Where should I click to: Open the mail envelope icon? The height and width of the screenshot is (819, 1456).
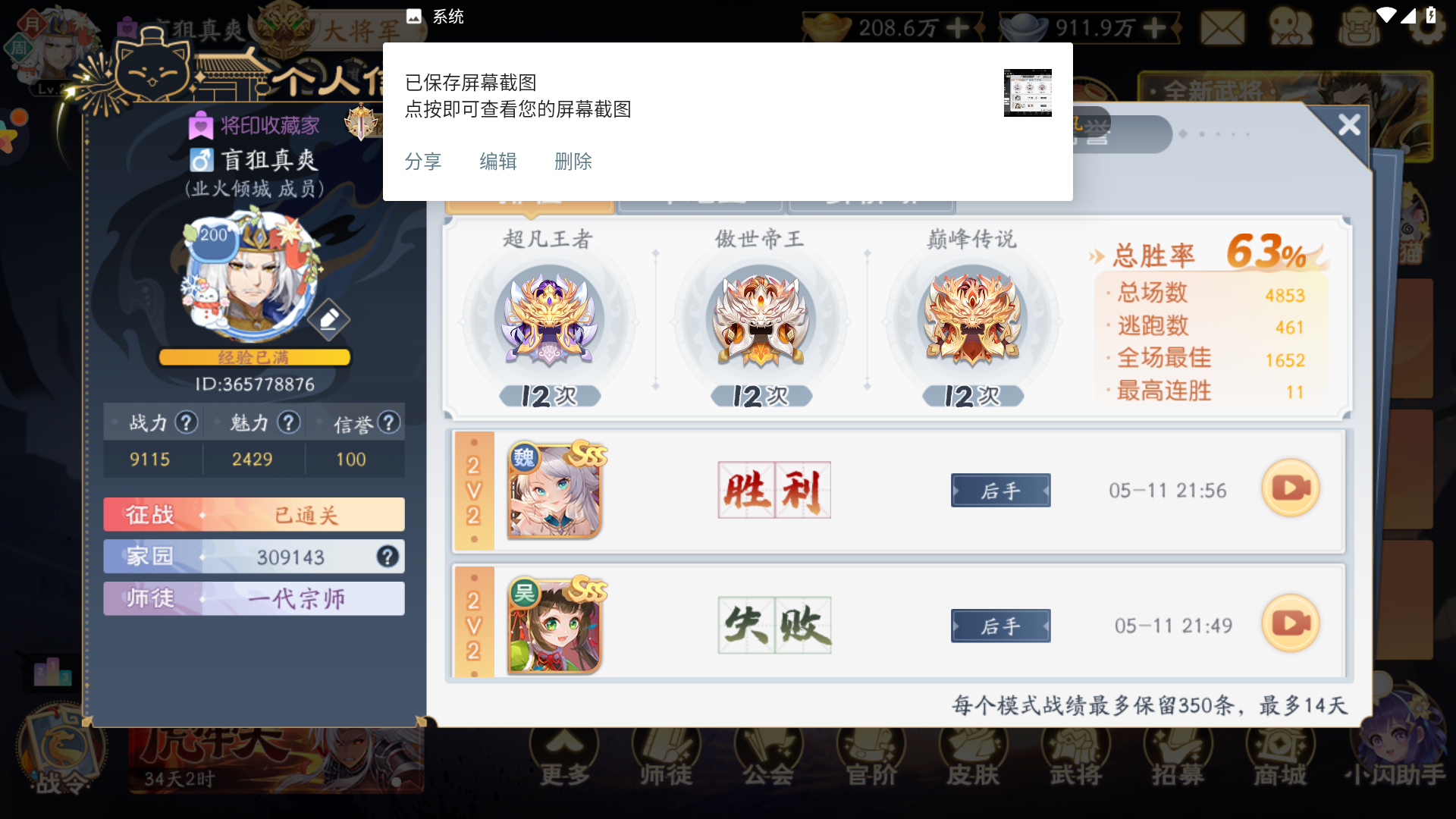(x=1222, y=29)
